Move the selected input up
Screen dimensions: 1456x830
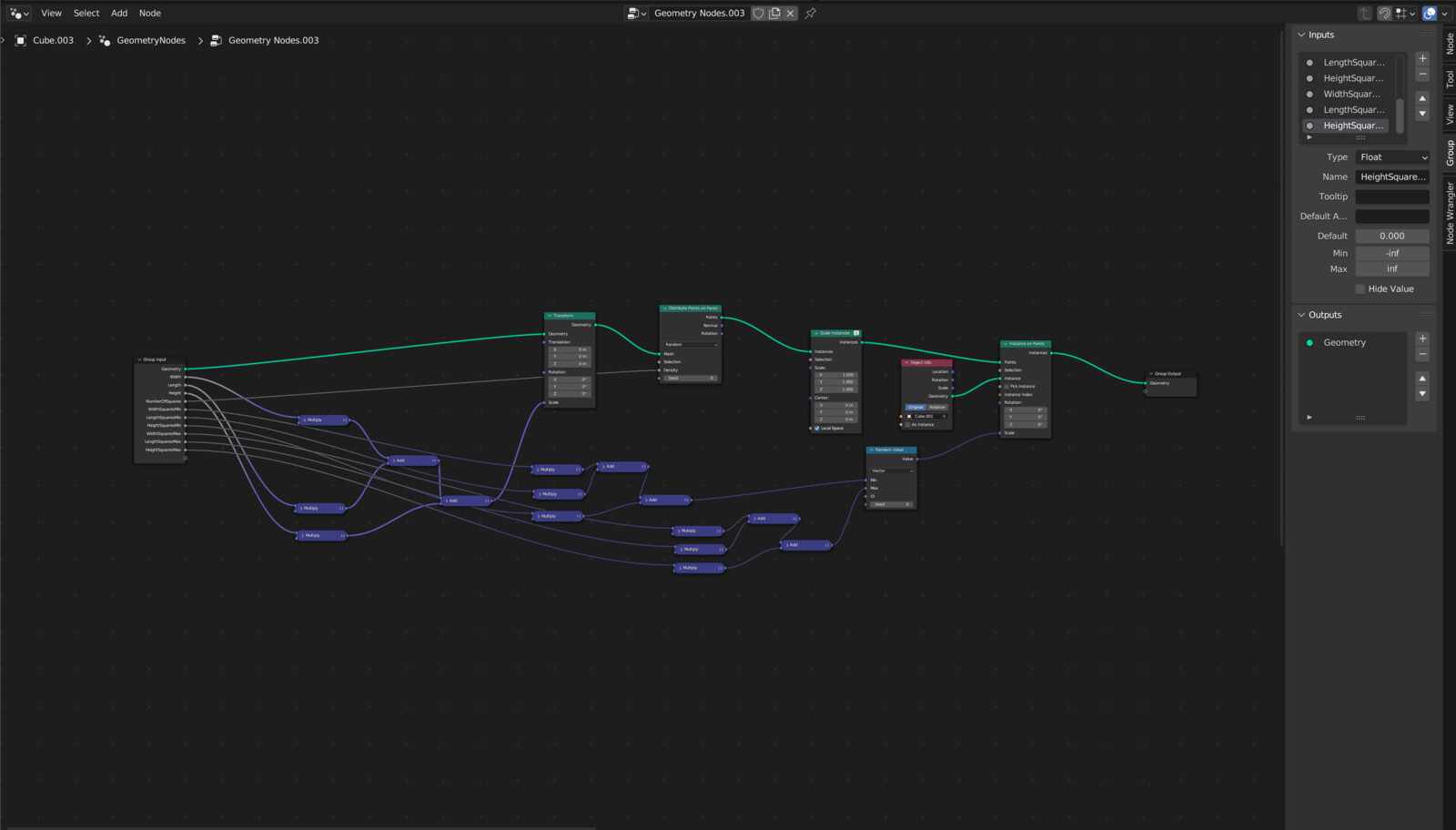coord(1422,98)
